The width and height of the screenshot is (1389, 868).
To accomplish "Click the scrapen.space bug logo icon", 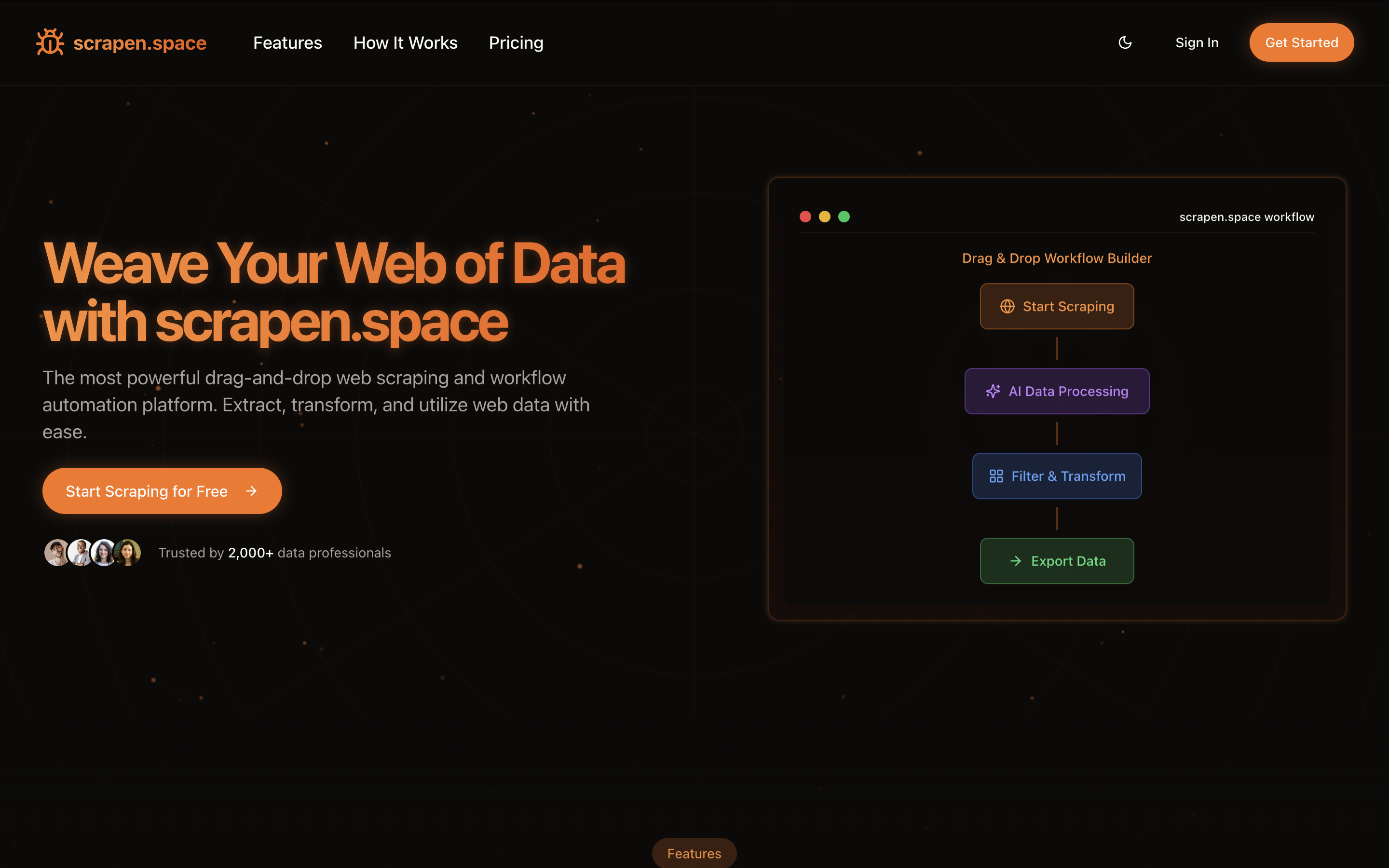I will coord(50,42).
